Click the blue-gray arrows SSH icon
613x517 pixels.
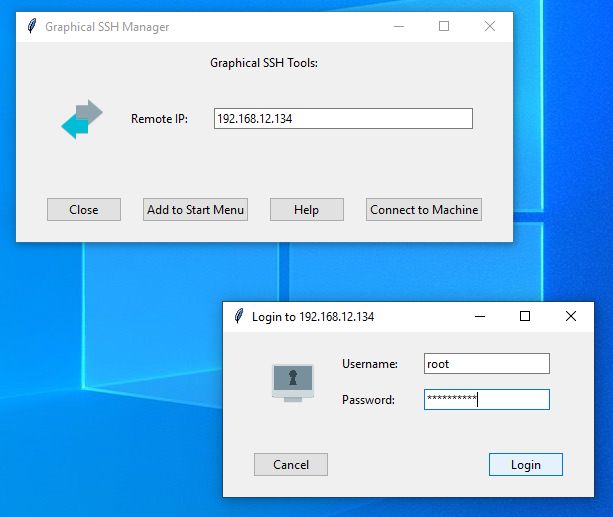[x=82, y=119]
